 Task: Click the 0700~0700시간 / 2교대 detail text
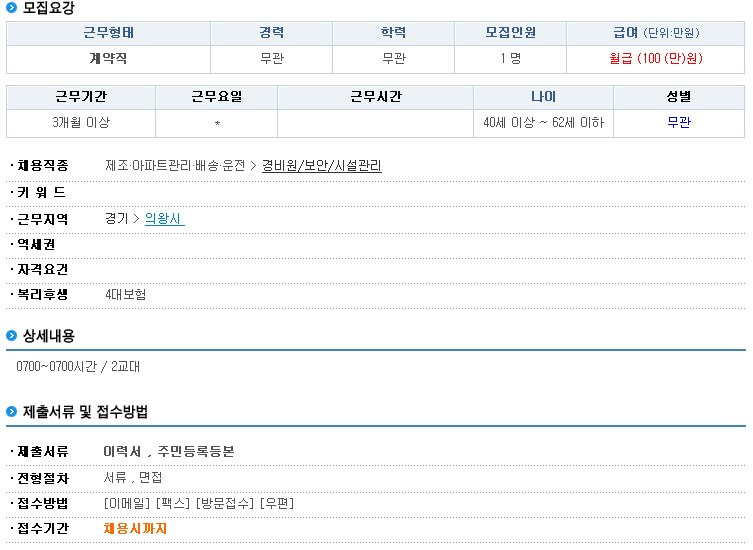[78, 367]
